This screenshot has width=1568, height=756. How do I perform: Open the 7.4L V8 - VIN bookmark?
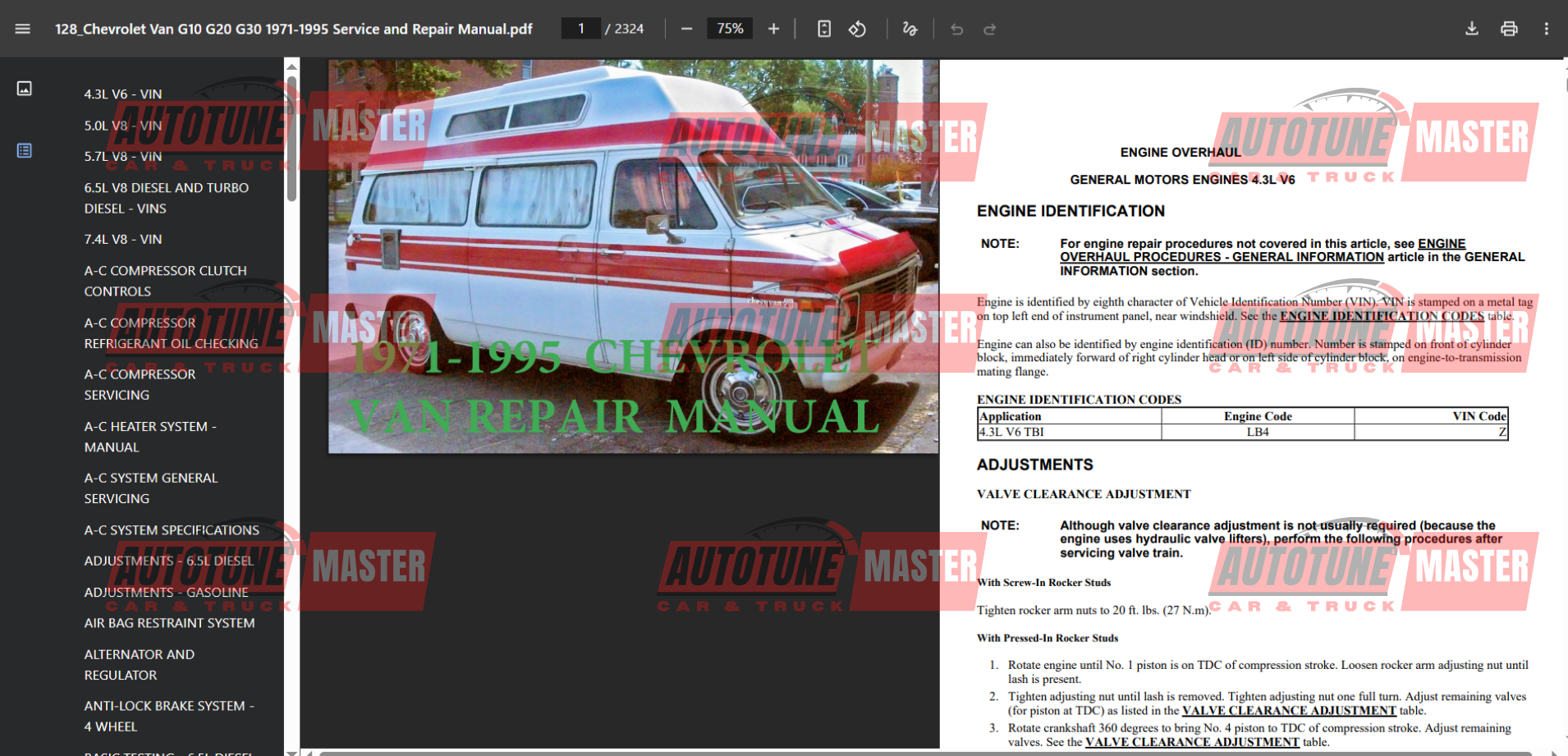[123, 239]
